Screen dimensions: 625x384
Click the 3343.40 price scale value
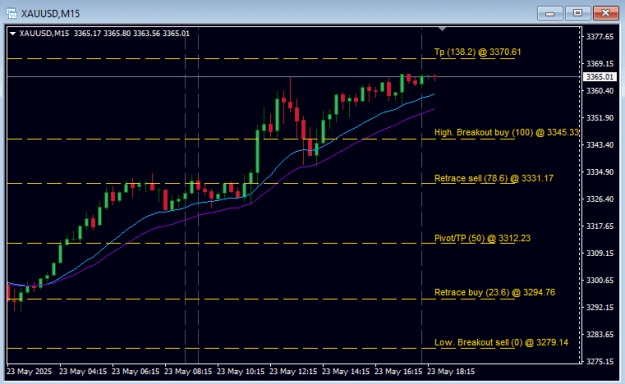pyautogui.click(x=599, y=145)
